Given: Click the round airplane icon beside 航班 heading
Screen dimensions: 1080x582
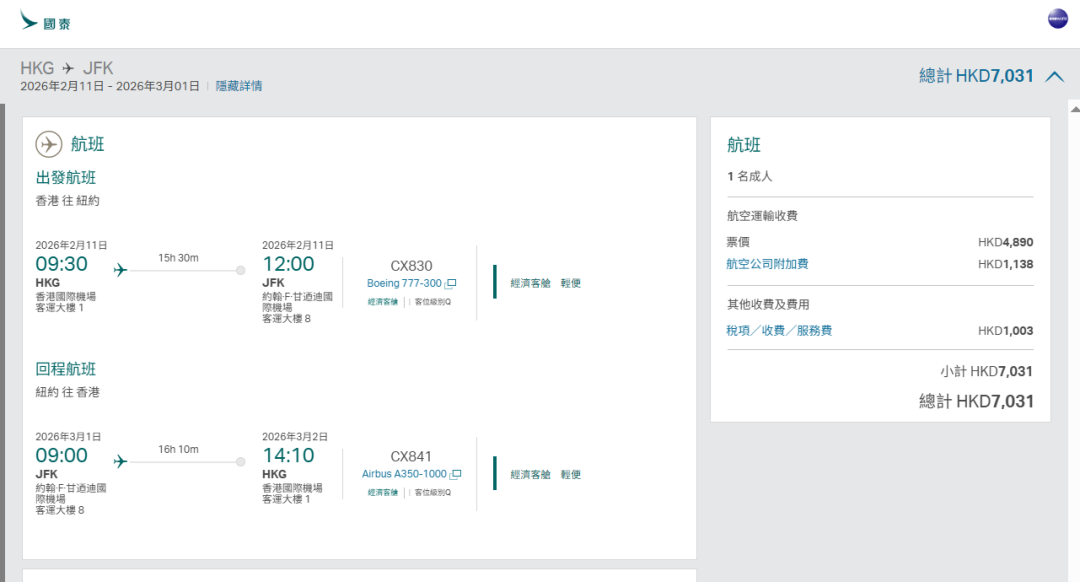Looking at the screenshot, I should [49, 144].
